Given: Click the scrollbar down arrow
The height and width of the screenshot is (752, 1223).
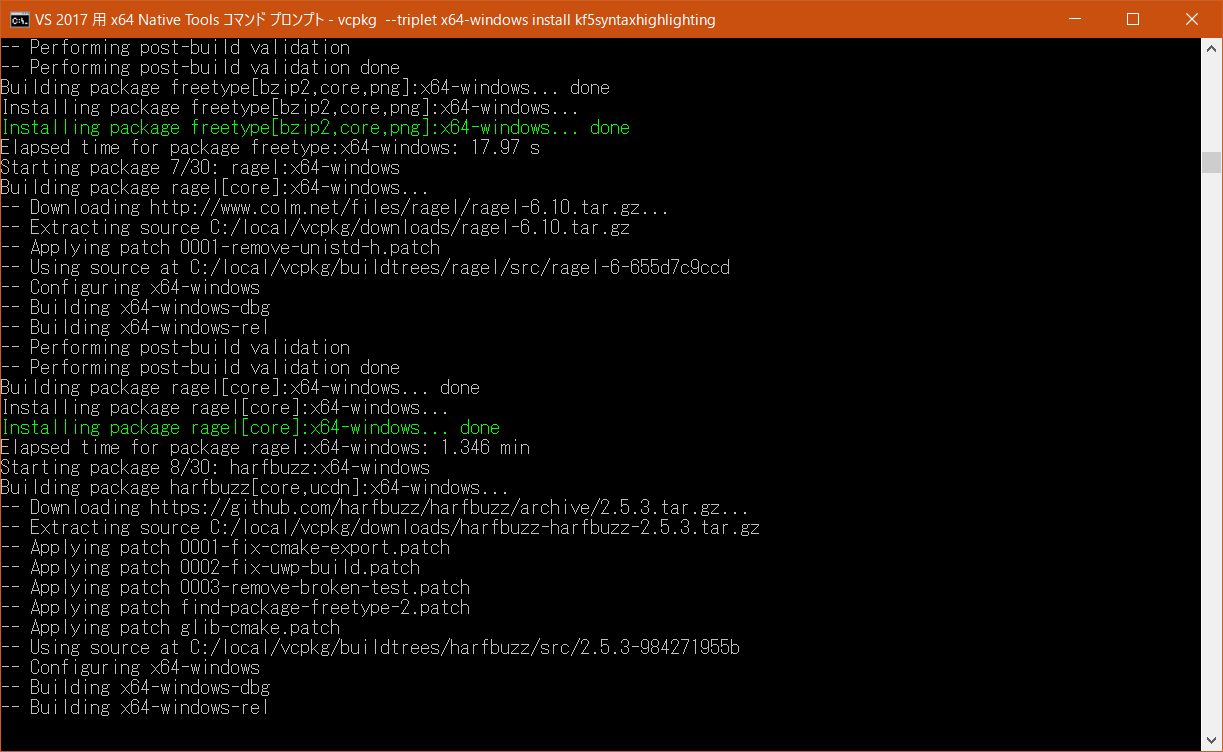Looking at the screenshot, I should 1212,741.
